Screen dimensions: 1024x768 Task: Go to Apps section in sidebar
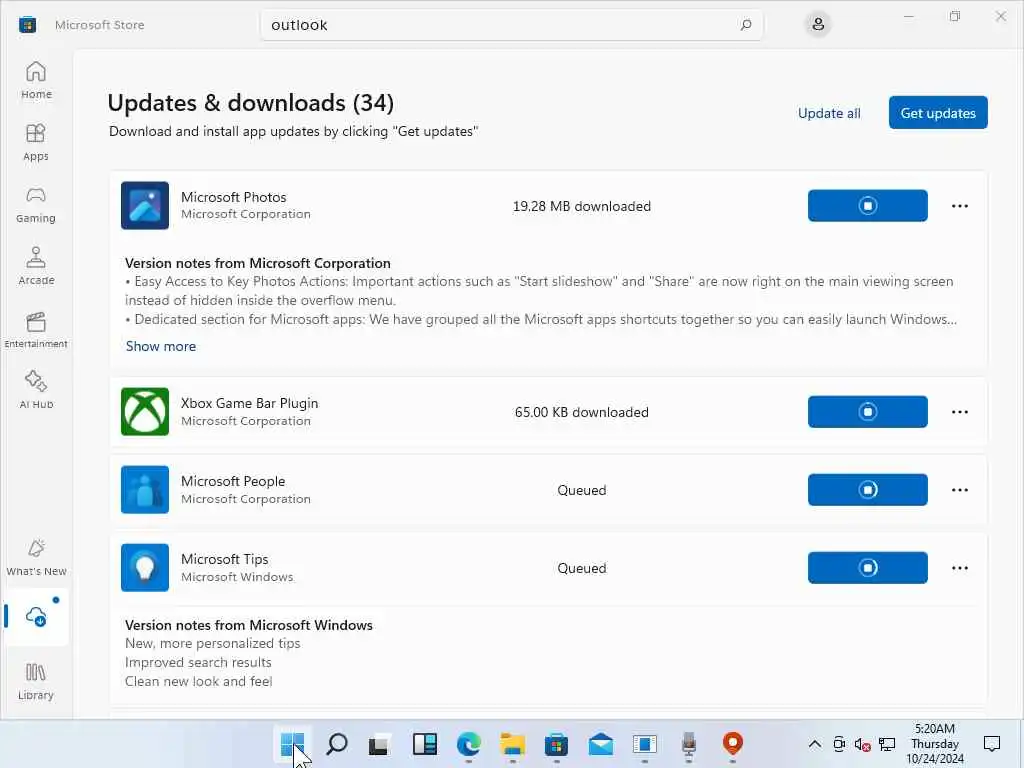[36, 142]
